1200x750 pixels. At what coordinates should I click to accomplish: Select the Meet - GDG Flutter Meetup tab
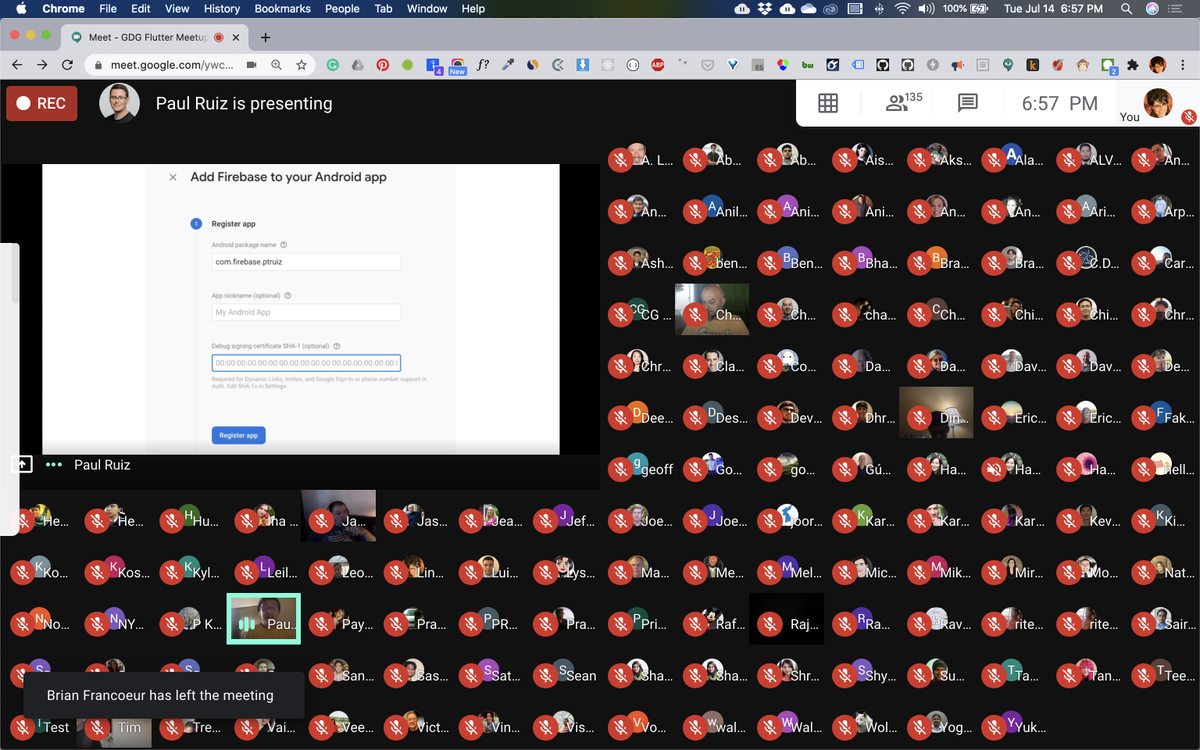pos(155,37)
